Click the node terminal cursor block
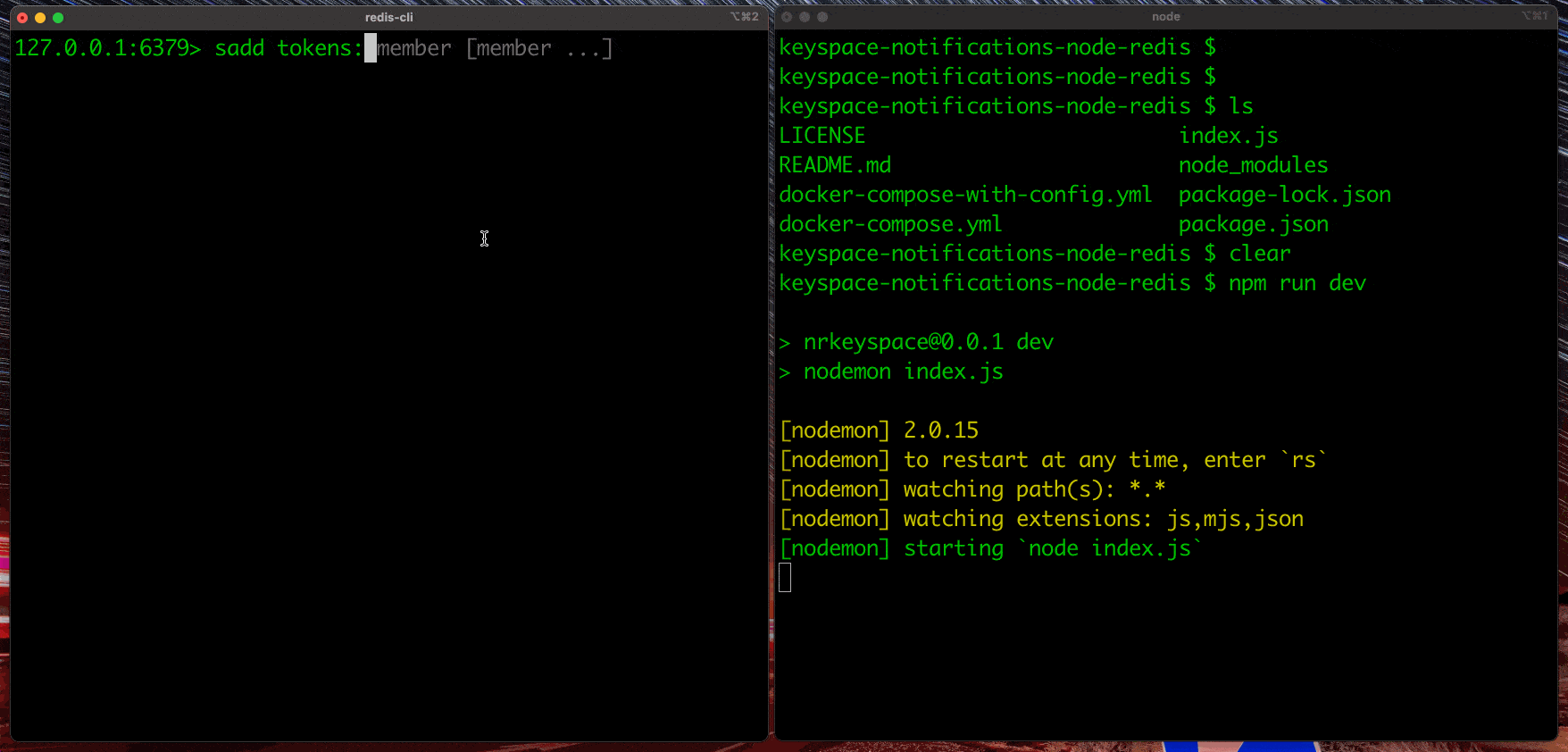1568x752 pixels. click(785, 578)
